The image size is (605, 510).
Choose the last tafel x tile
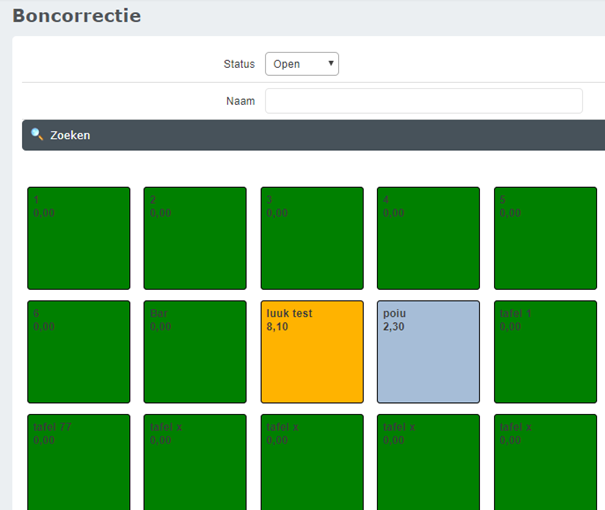point(545,462)
